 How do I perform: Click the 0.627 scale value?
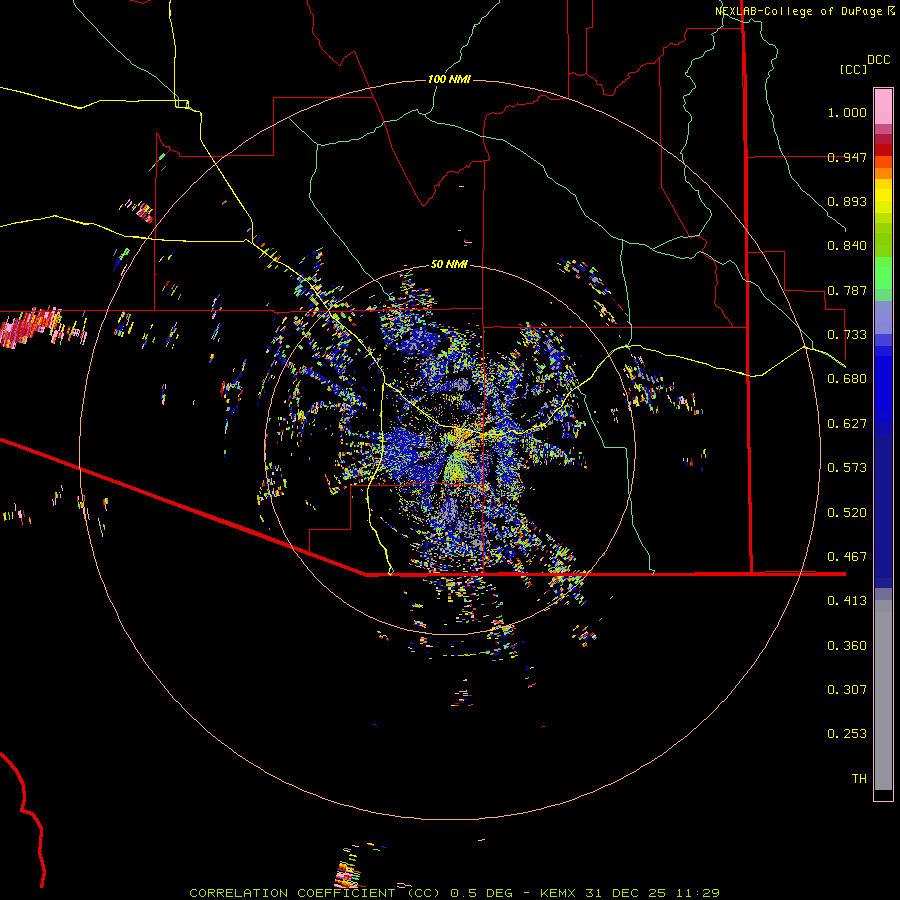(847, 424)
